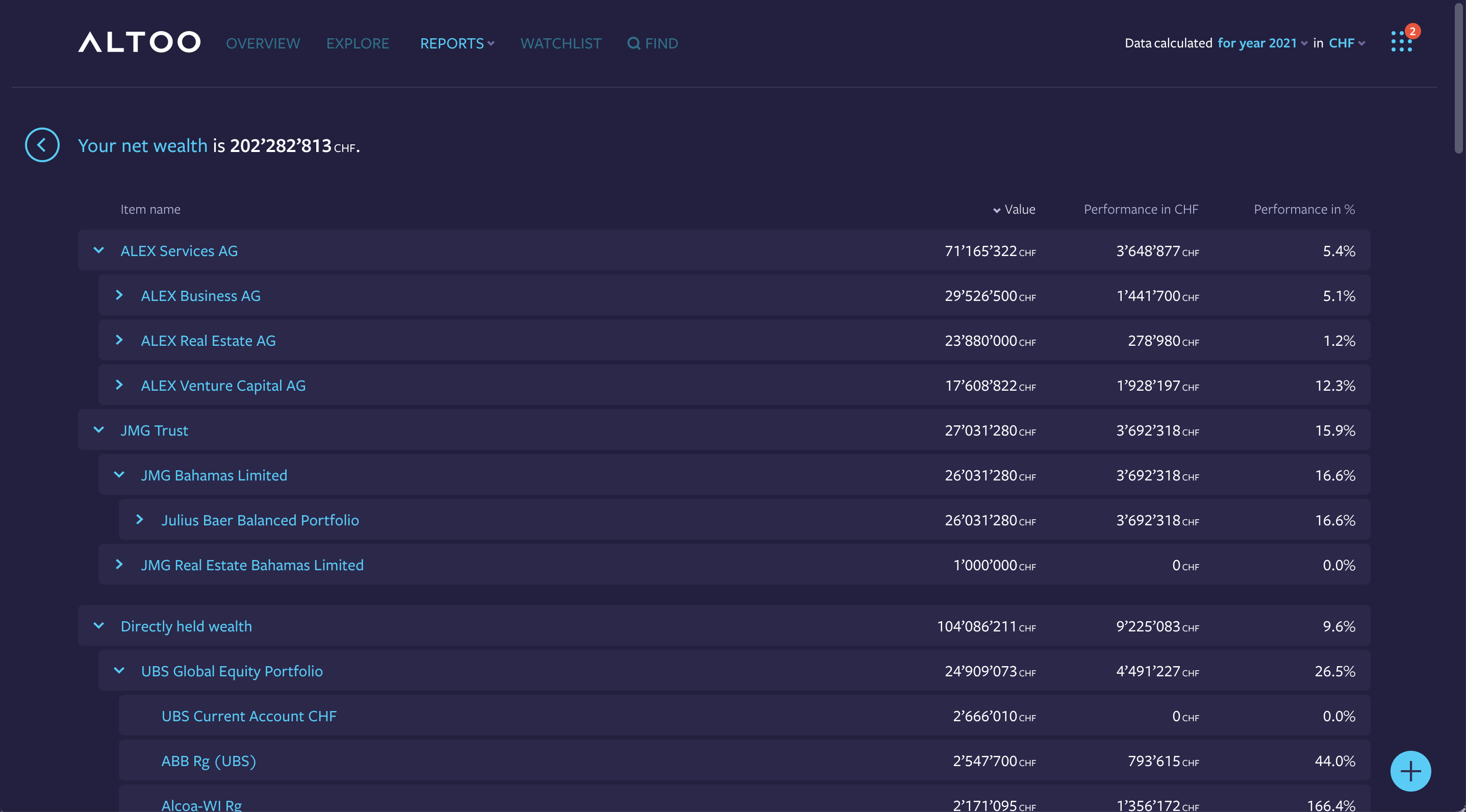Open the UBS Current Account CHF item
The image size is (1466, 812).
[249, 717]
